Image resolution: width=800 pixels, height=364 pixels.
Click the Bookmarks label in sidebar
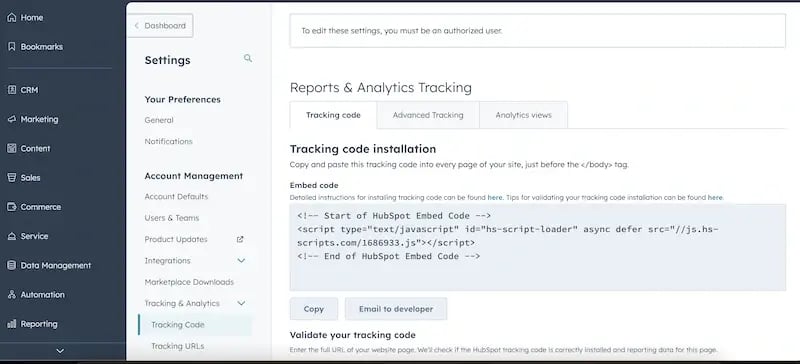pyautogui.click(x=42, y=46)
